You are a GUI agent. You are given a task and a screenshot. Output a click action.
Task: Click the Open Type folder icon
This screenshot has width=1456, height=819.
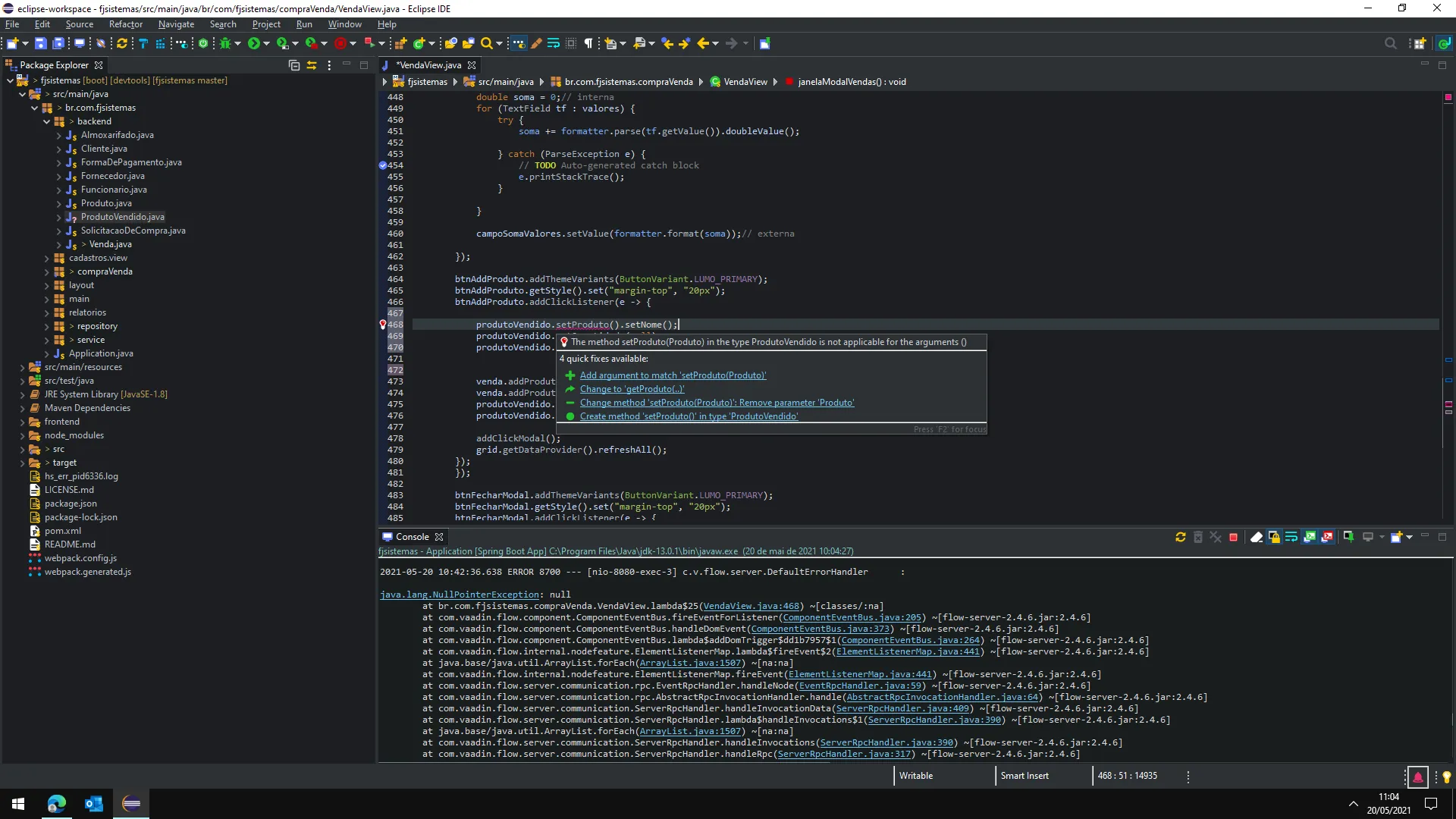[x=450, y=43]
